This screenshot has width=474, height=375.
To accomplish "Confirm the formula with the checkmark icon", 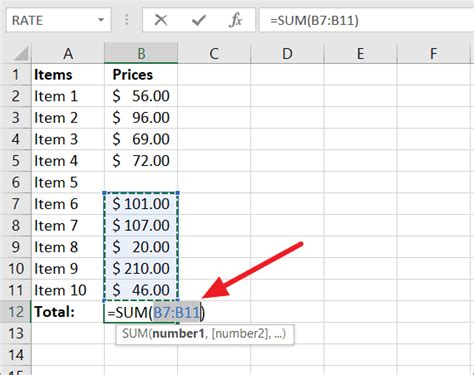I will pos(199,20).
